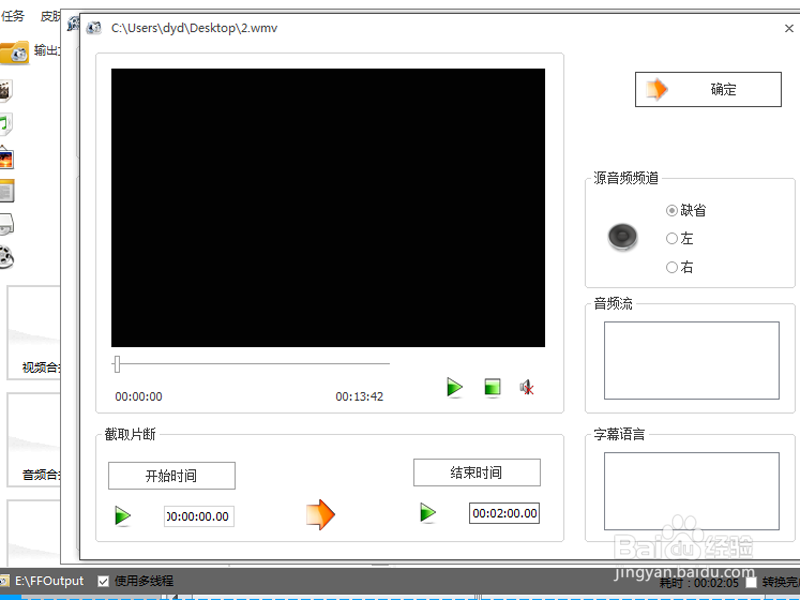Viewport: 800px width, 600px height.
Task: Select the video category sidebar icon
Action: click(5, 91)
